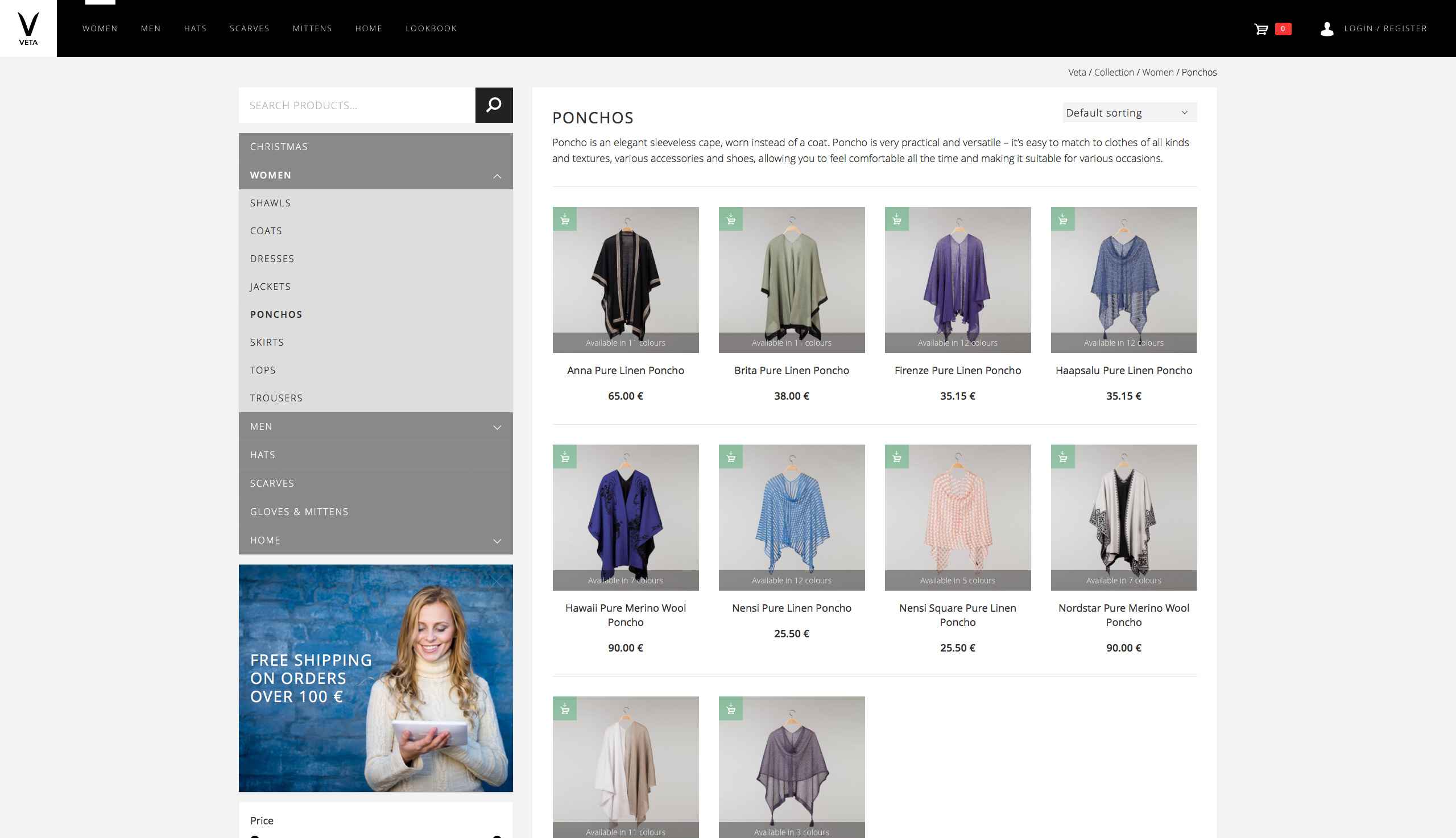Image resolution: width=1456 pixels, height=838 pixels.
Task: Click the user account icon
Action: [1326, 29]
